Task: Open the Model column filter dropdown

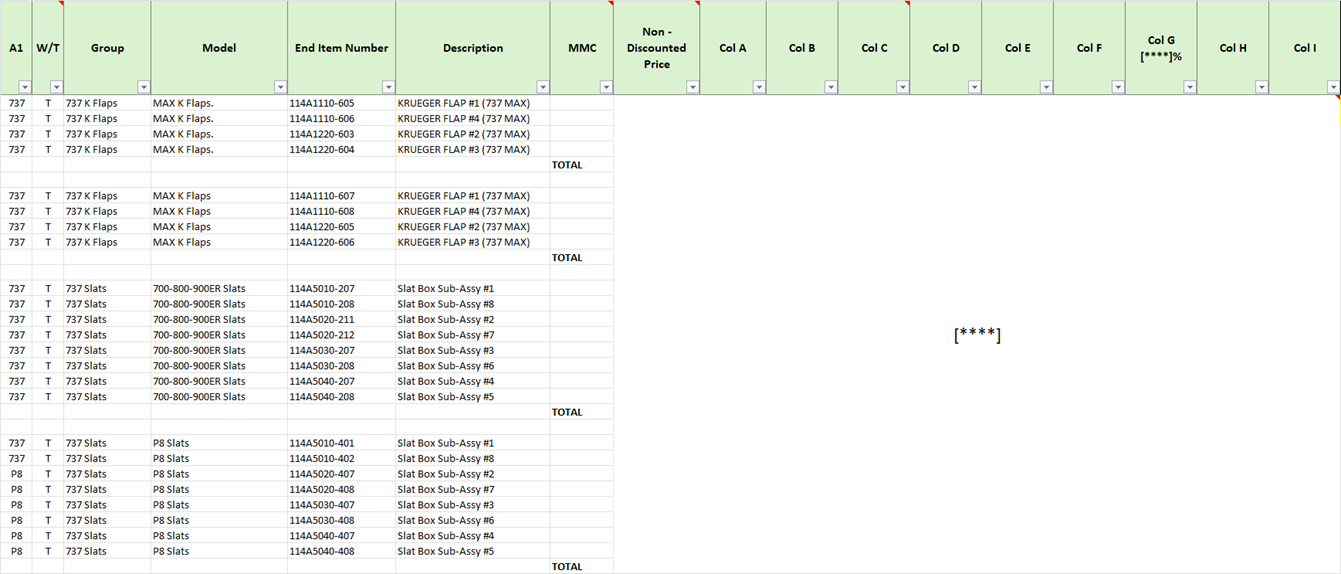Action: coord(279,87)
